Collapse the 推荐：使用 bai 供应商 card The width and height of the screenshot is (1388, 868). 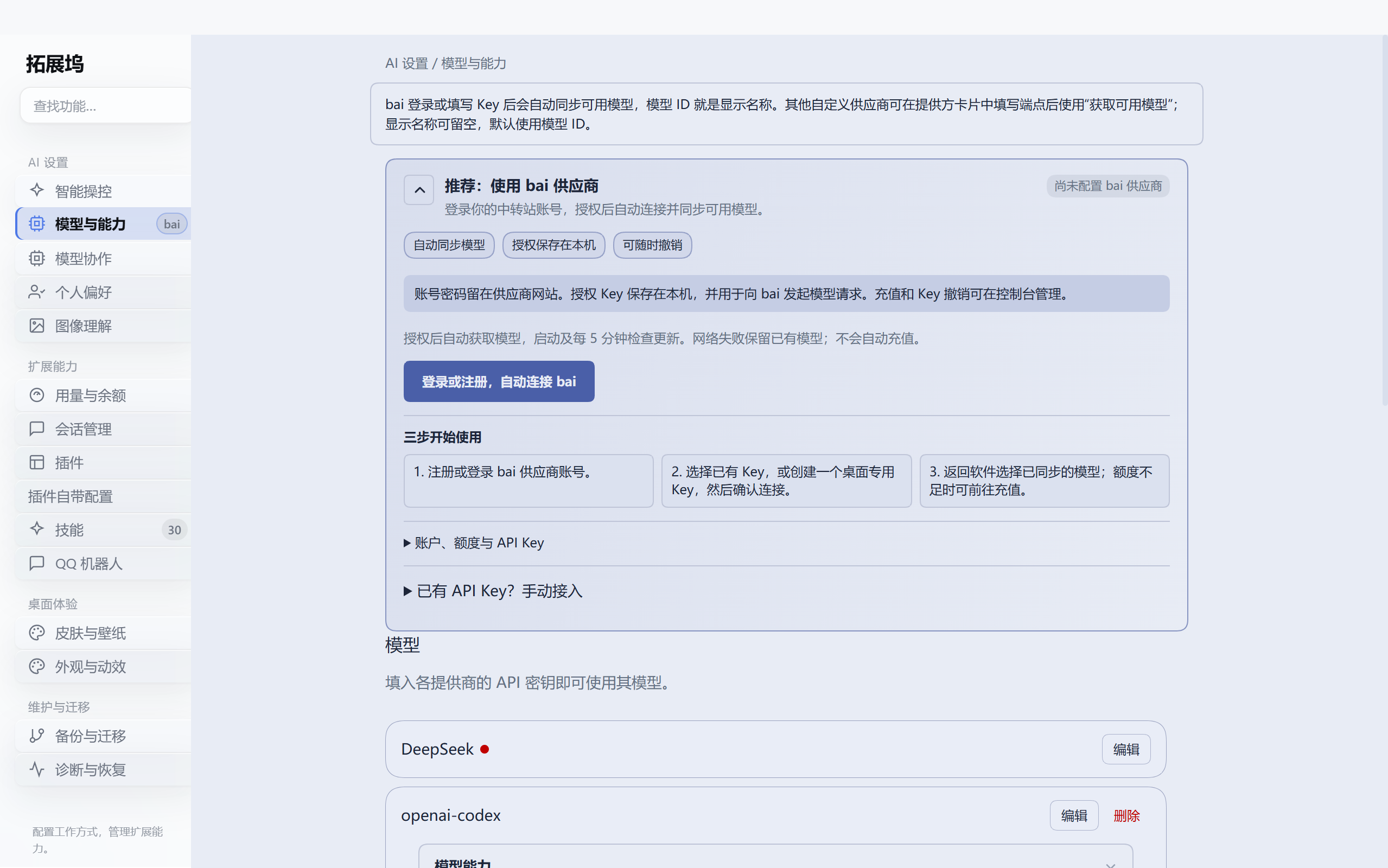click(x=419, y=190)
